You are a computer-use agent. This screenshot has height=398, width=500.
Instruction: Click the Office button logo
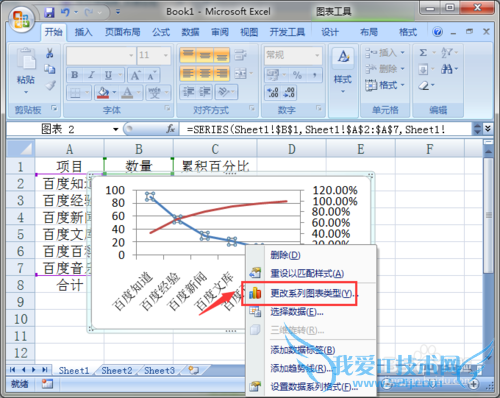(21, 19)
